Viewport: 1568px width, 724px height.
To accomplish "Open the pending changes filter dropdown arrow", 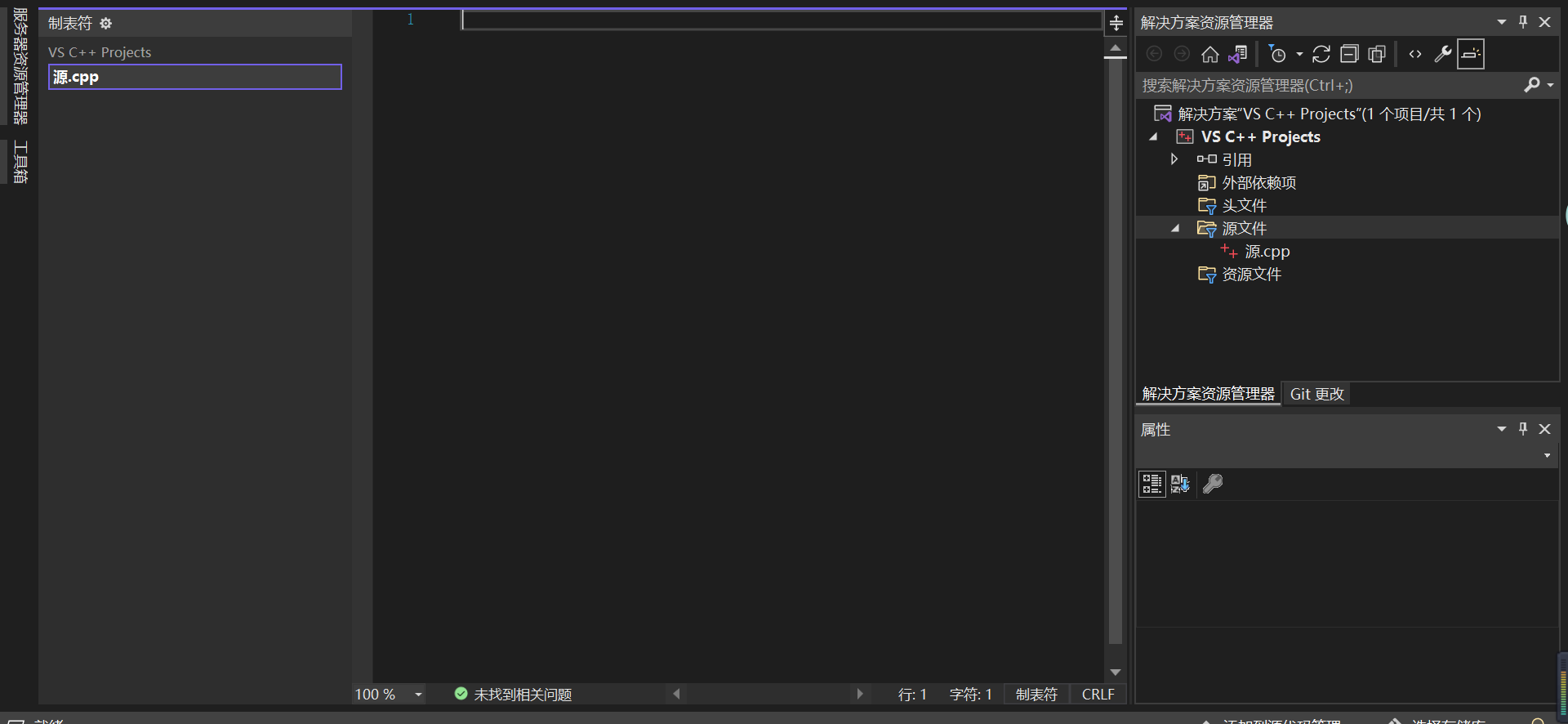I will pyautogui.click(x=1299, y=55).
